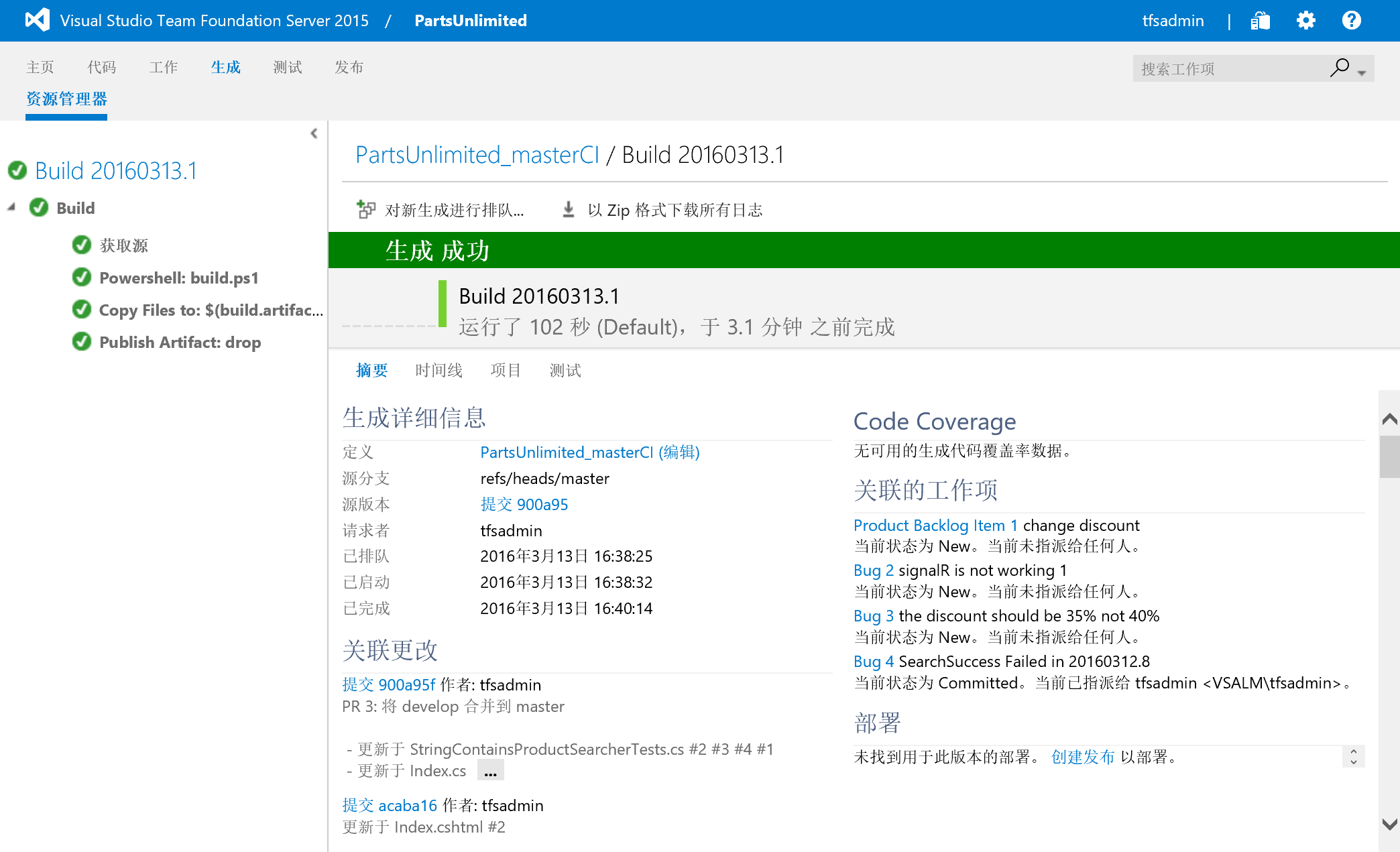Click PartsUnlimited_masterCI breadcrumb link
This screenshot has width=1400, height=852.
[477, 155]
